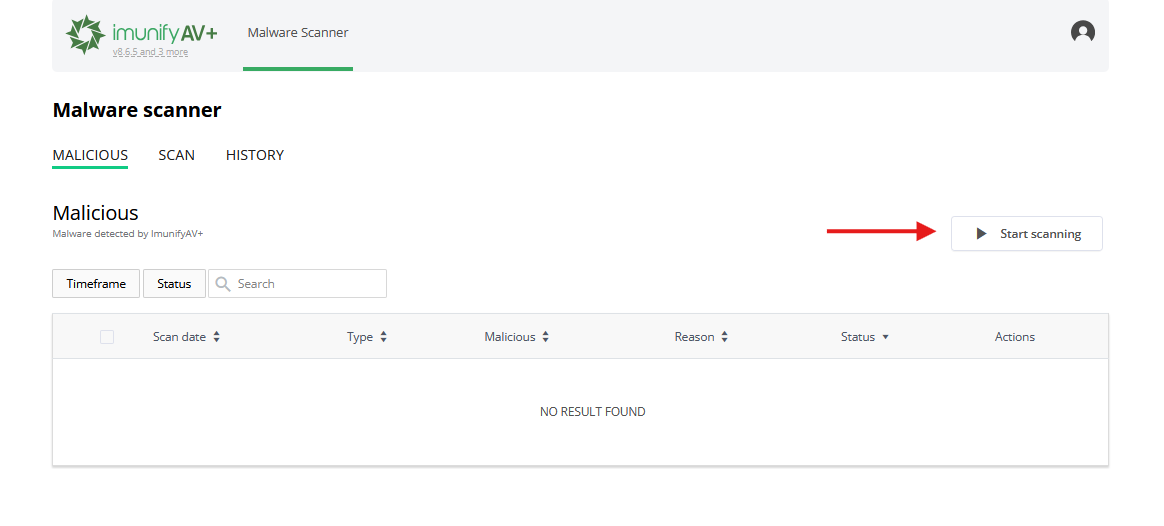Sort by Scan date arrows icon
This screenshot has width=1164, height=526.
tap(217, 337)
